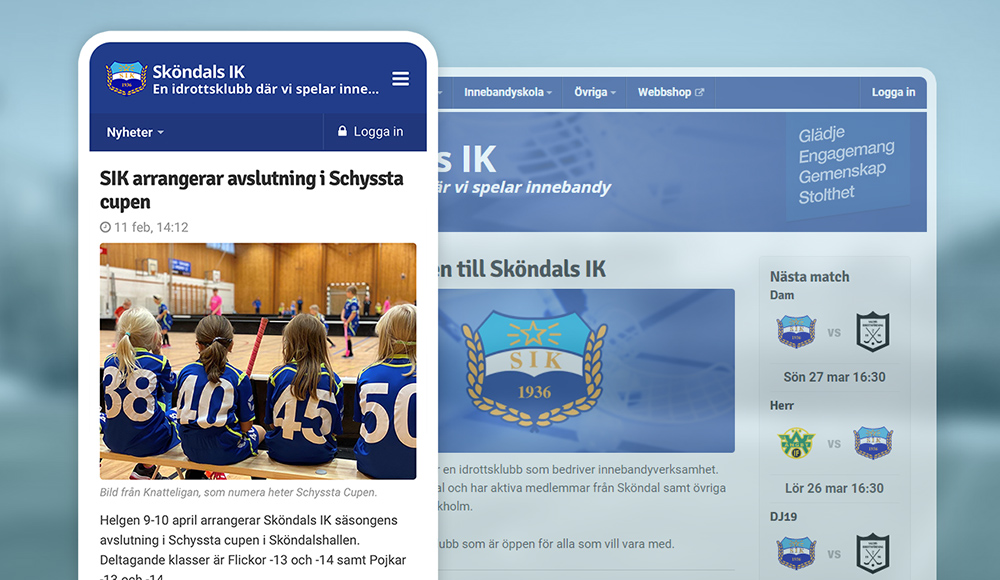The width and height of the screenshot is (1000, 580).
Task: Click the Sköndals IK crest in mobile header
Action: pyautogui.click(x=127, y=79)
